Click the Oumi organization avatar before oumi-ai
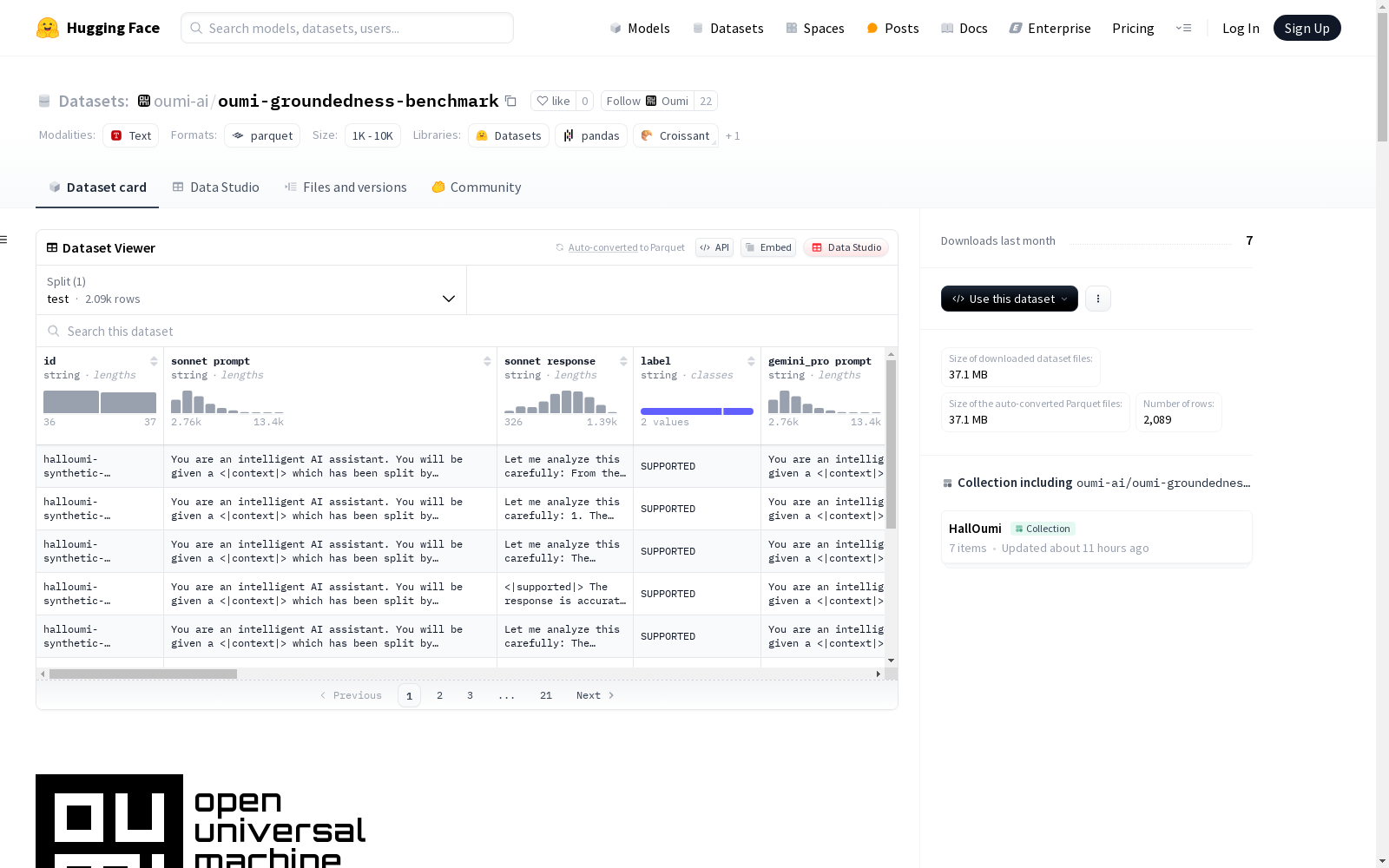The image size is (1389, 868). pos(144,101)
